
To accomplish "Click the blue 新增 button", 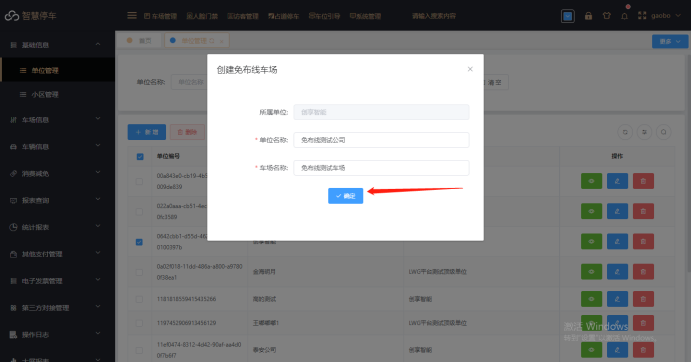I will coord(147,132).
